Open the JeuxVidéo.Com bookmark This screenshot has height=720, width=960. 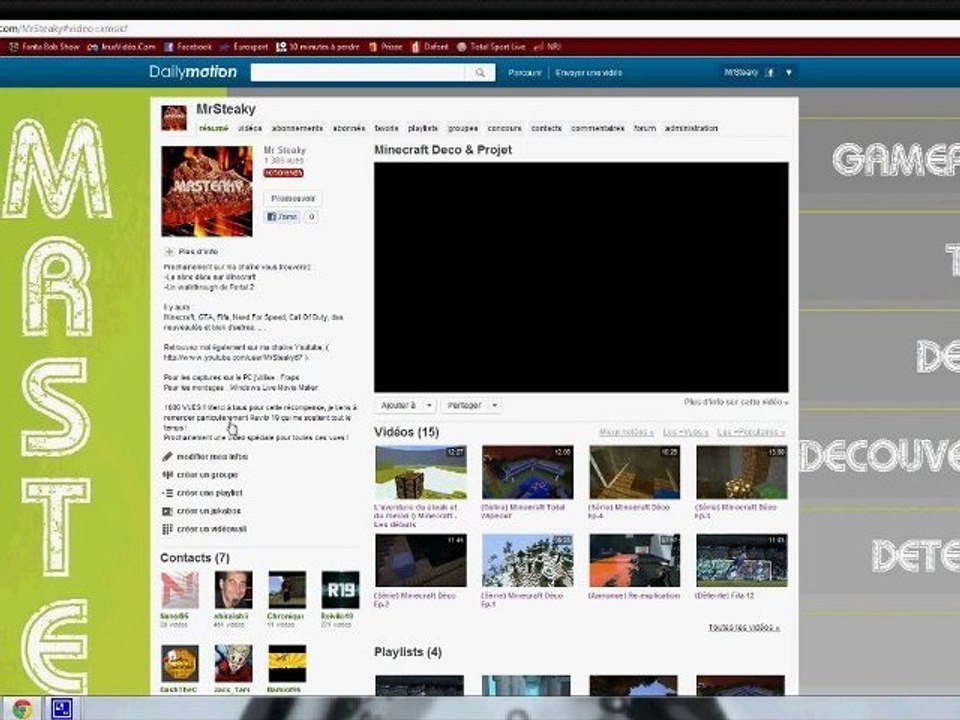coord(121,47)
